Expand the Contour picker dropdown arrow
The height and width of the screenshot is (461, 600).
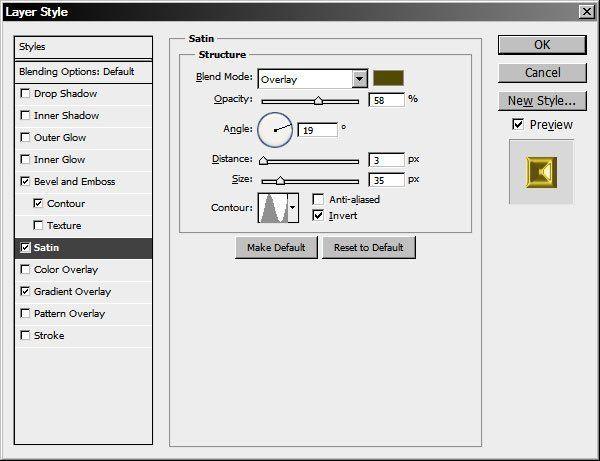coord(293,208)
